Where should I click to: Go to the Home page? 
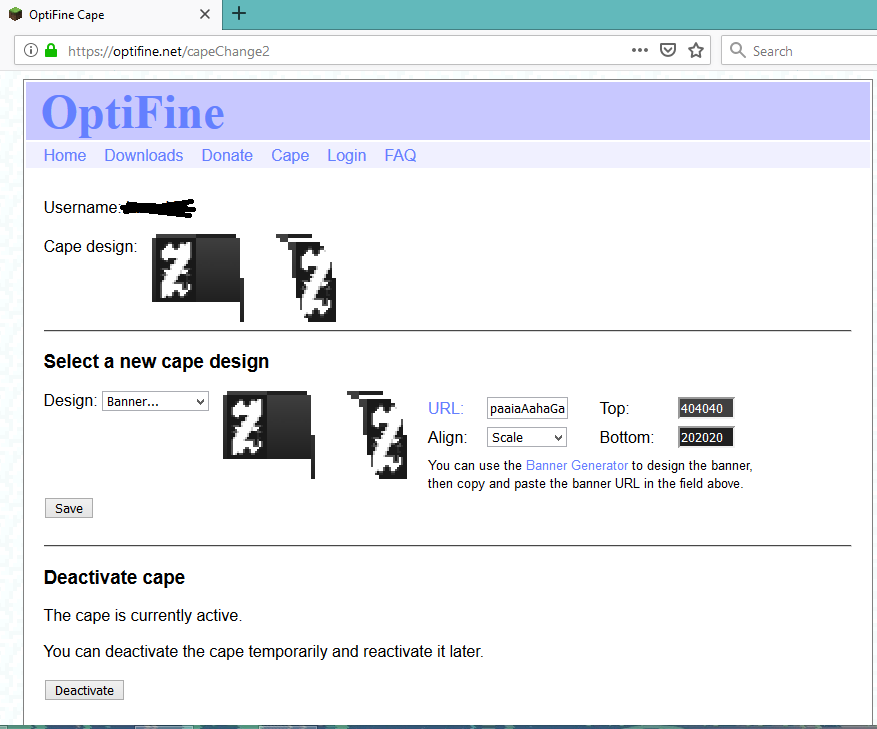coord(65,156)
